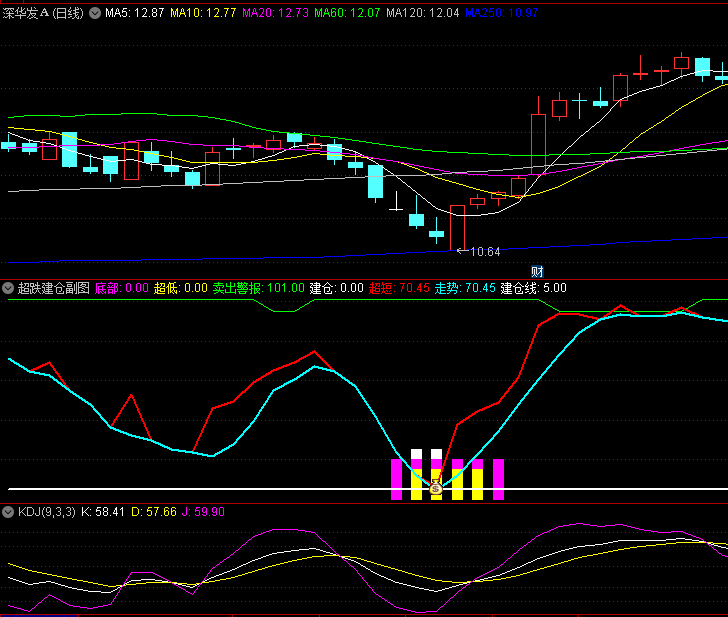728x617 pixels.
Task: Click the MA120: 12.04 label
Action: 422,13
